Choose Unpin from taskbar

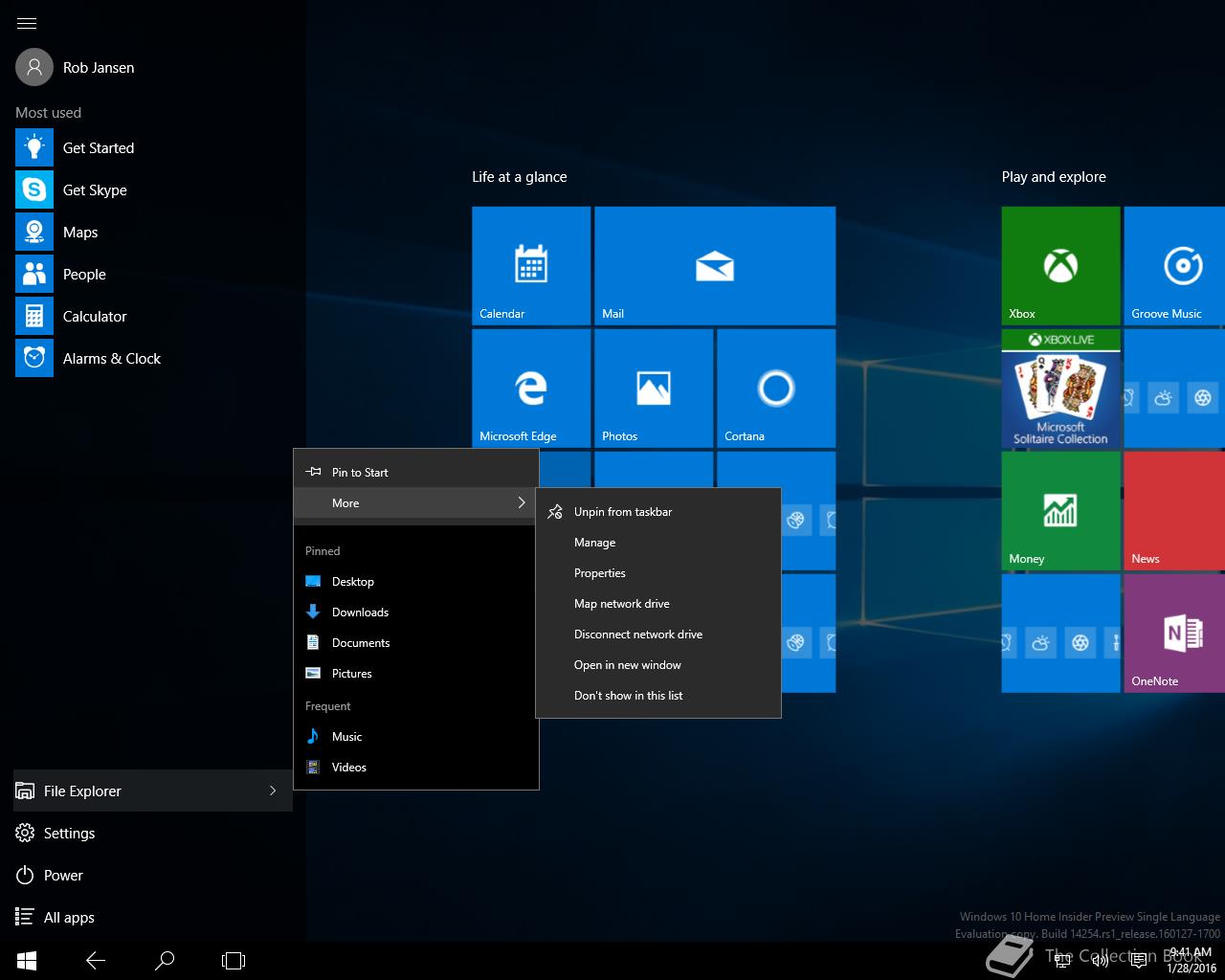[x=658, y=512]
